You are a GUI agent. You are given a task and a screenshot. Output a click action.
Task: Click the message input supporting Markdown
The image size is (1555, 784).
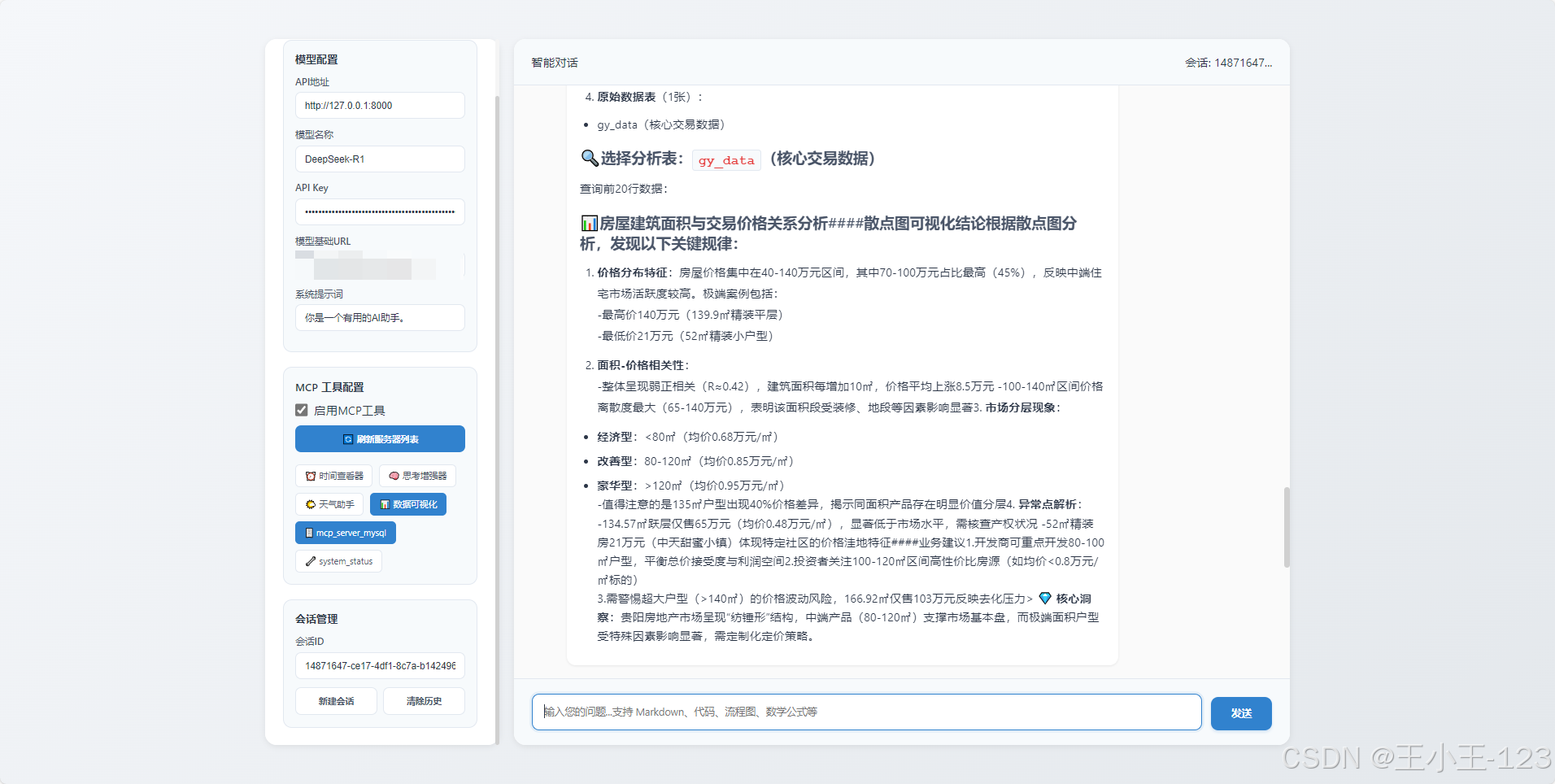(x=865, y=712)
